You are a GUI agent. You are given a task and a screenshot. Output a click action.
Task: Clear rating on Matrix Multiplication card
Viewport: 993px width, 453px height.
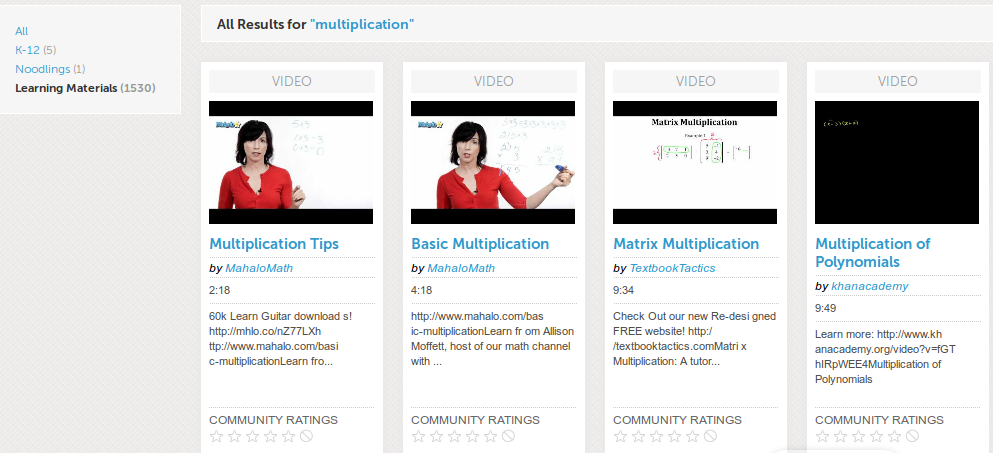click(711, 436)
